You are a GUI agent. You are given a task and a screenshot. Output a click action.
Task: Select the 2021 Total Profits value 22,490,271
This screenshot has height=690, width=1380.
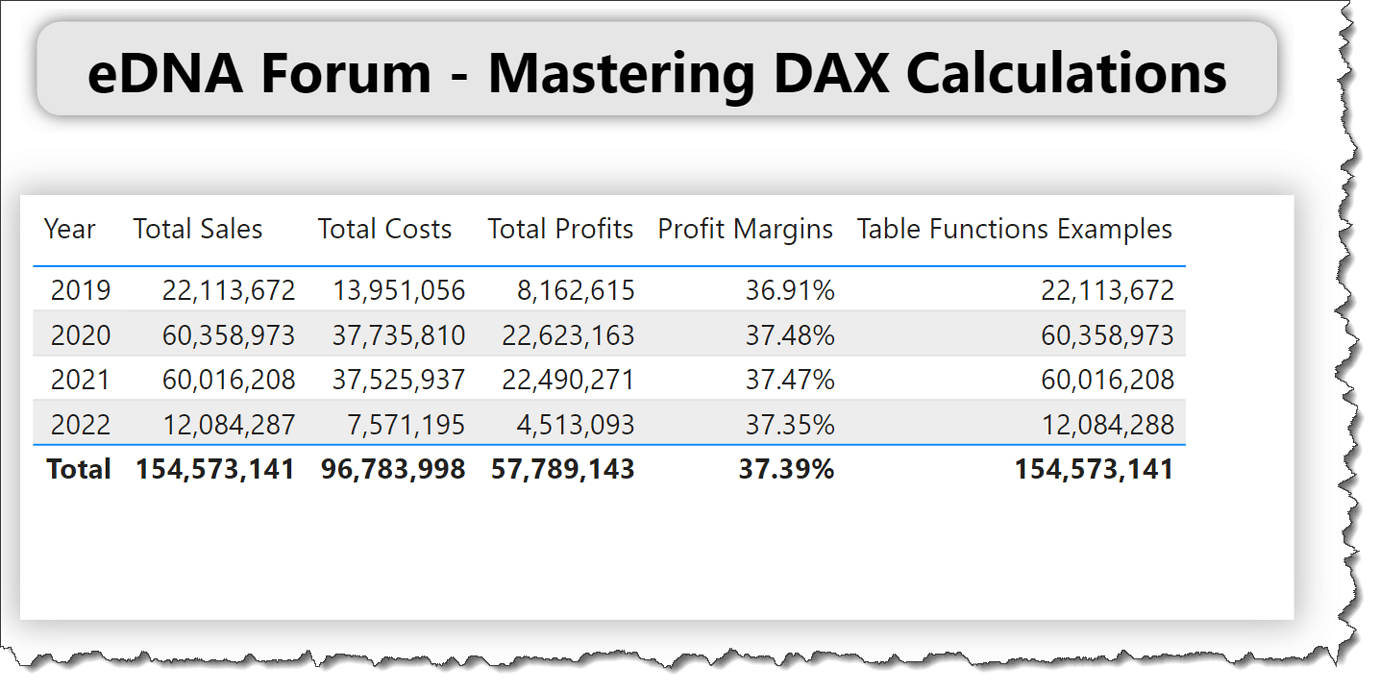(570, 379)
